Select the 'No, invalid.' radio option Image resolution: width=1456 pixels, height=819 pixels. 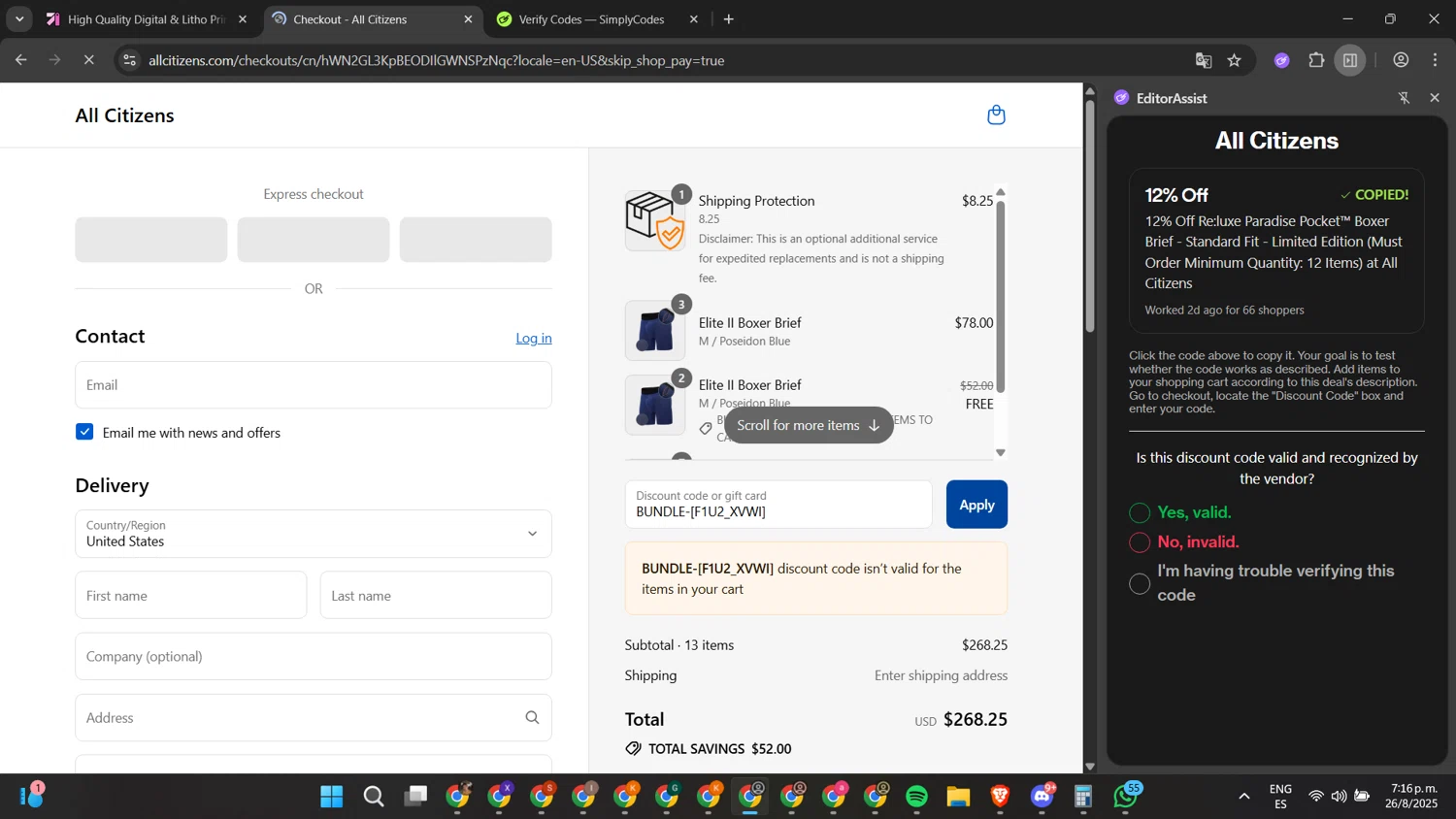click(x=1140, y=542)
